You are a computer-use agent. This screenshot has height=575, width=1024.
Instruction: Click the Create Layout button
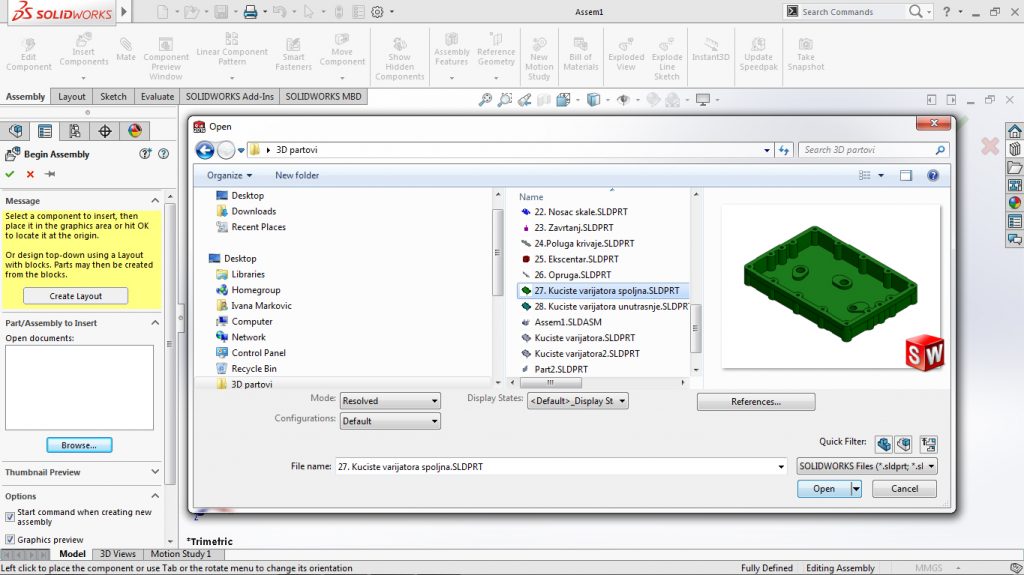[76, 296]
